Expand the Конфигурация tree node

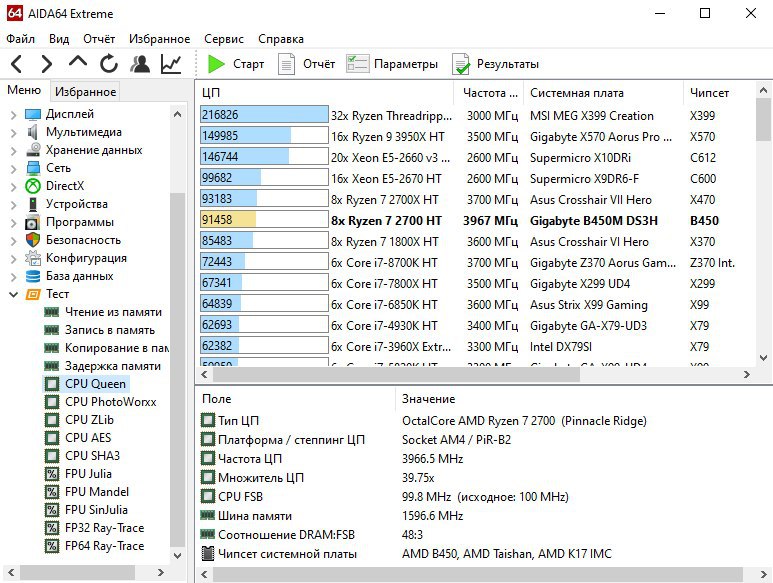pos(13,258)
